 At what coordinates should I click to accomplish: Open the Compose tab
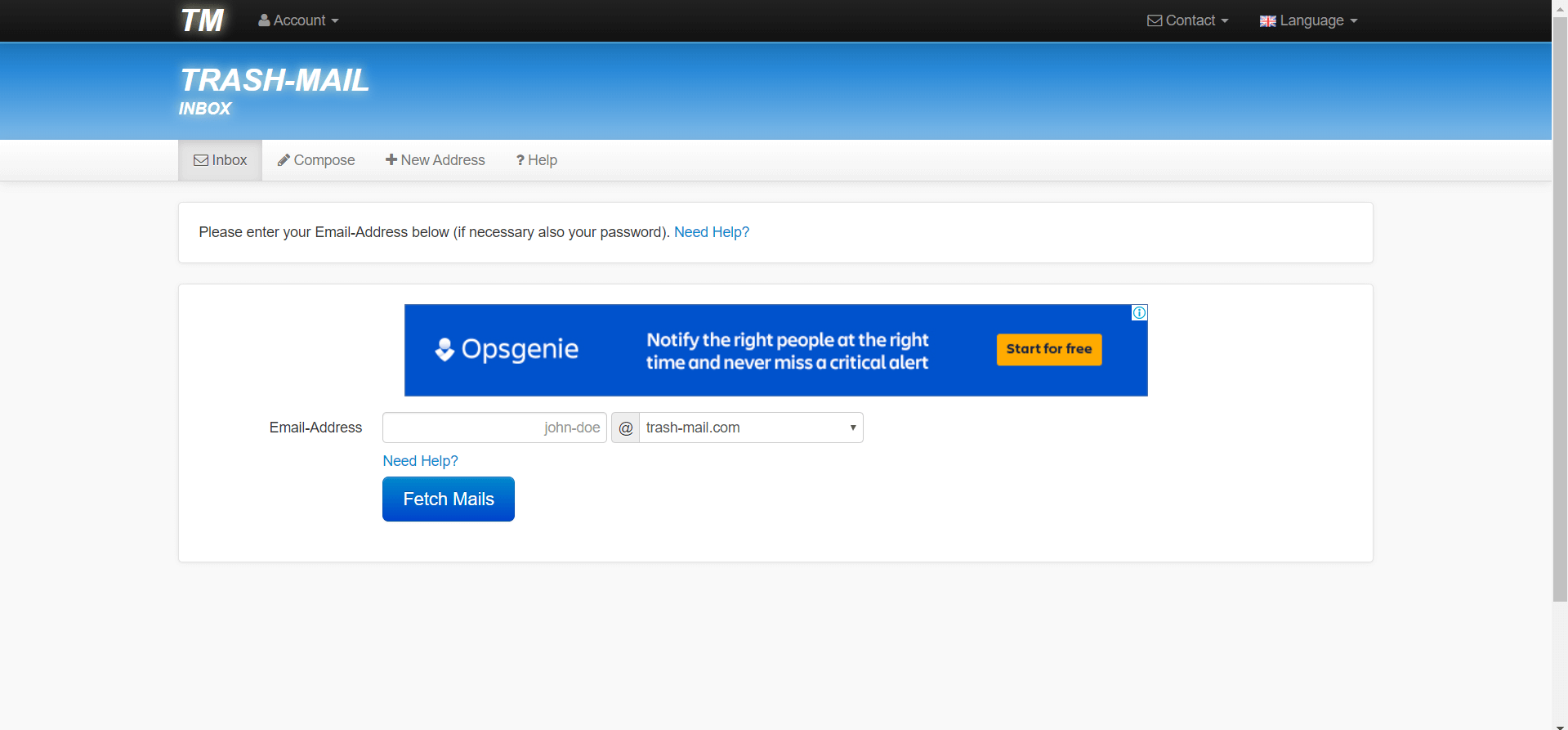click(316, 160)
